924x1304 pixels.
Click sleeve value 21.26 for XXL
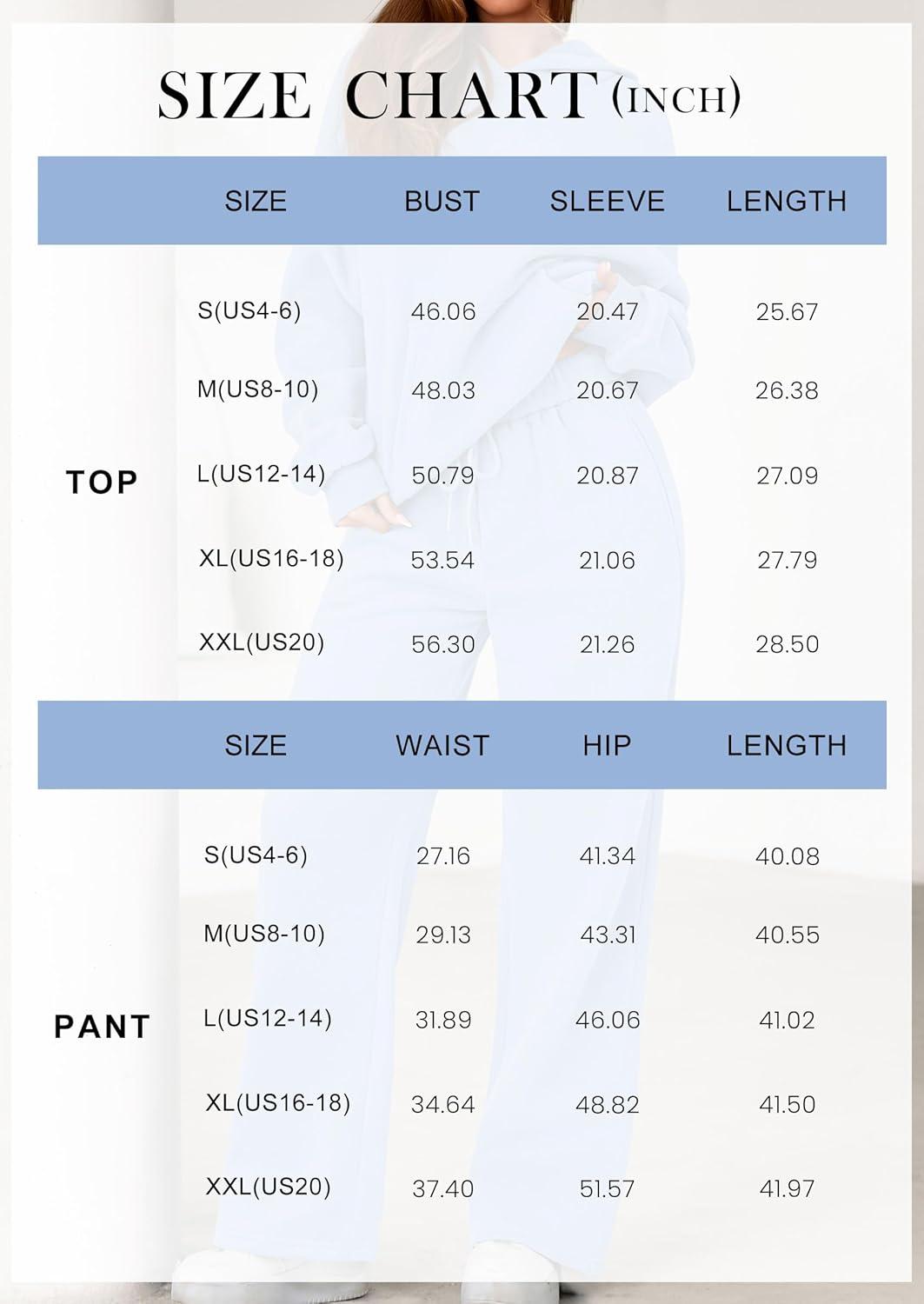(607, 644)
